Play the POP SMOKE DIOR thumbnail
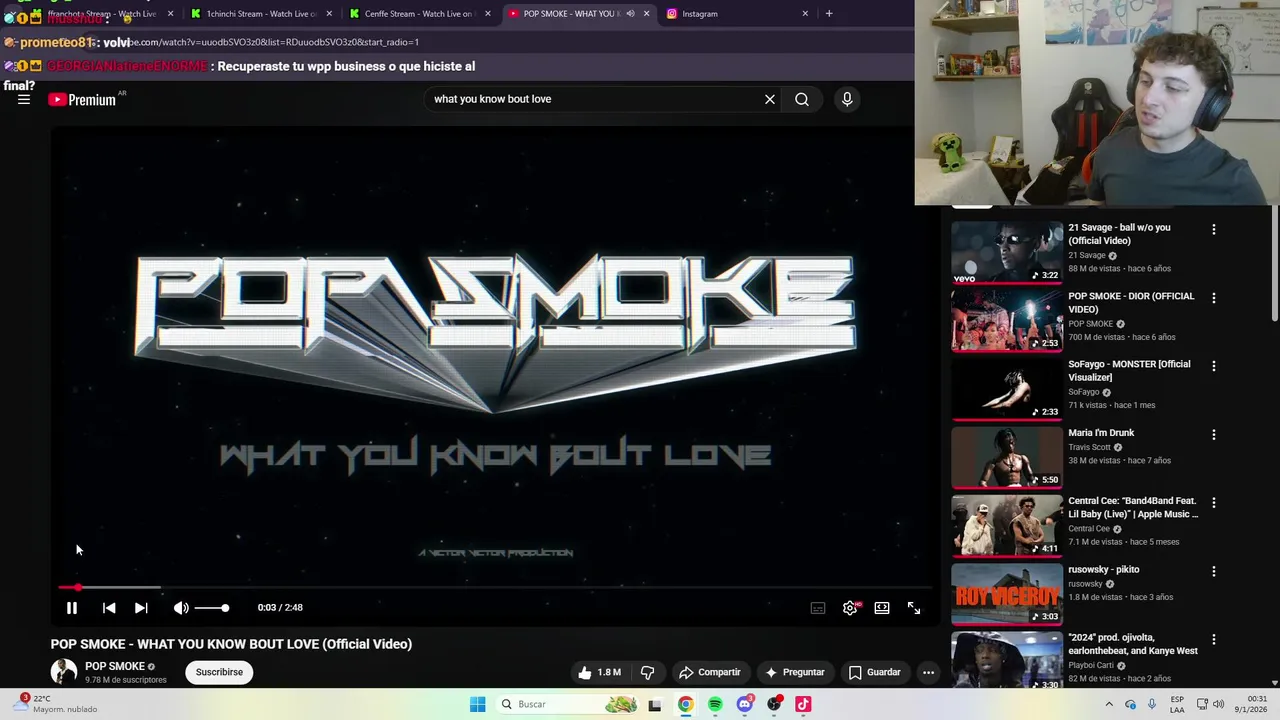The height and width of the screenshot is (720, 1280). coord(1007,321)
